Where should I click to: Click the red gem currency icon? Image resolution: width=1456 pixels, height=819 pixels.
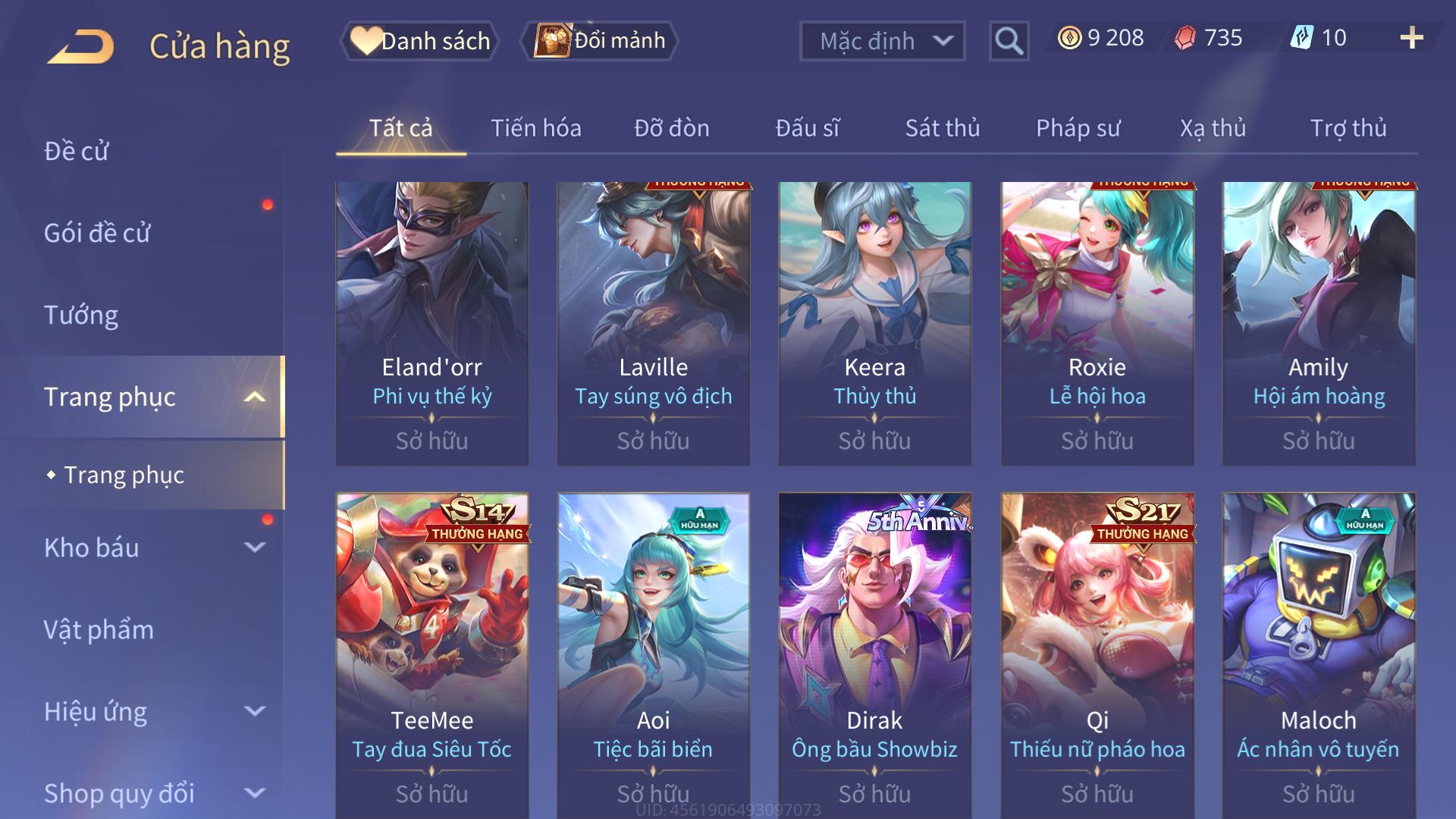pyautogui.click(x=1185, y=38)
